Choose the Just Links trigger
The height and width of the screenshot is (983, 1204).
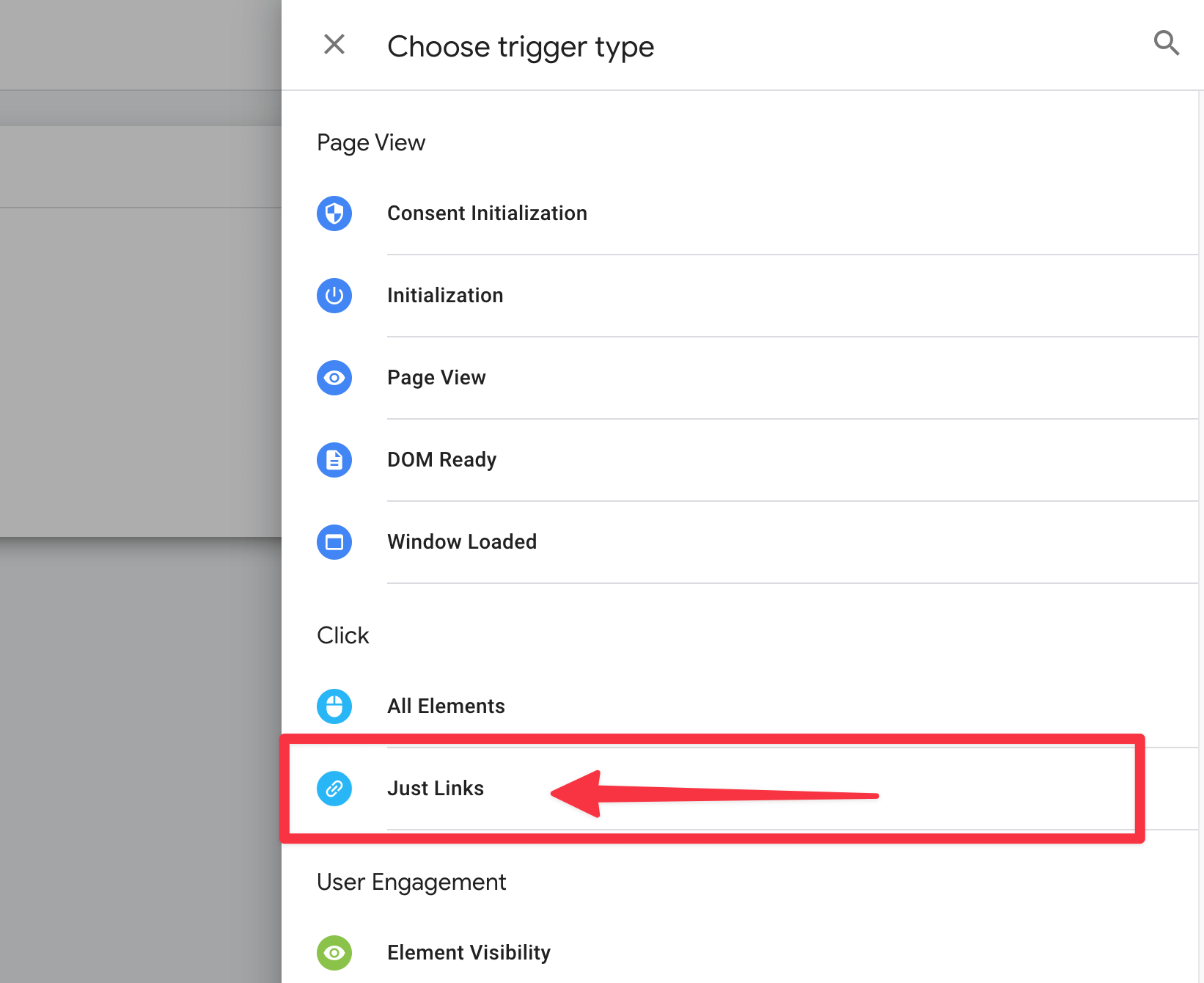point(739,789)
